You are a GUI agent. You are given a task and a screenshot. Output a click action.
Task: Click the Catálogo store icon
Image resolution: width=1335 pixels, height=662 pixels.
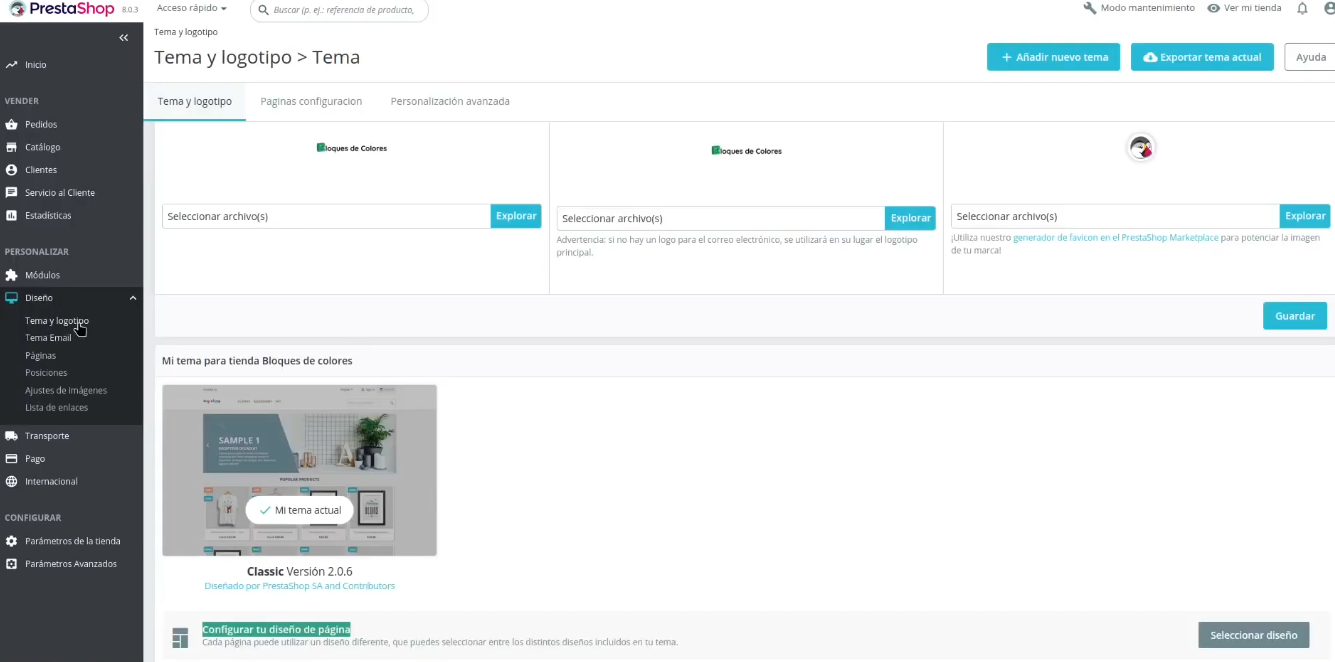[11, 147]
